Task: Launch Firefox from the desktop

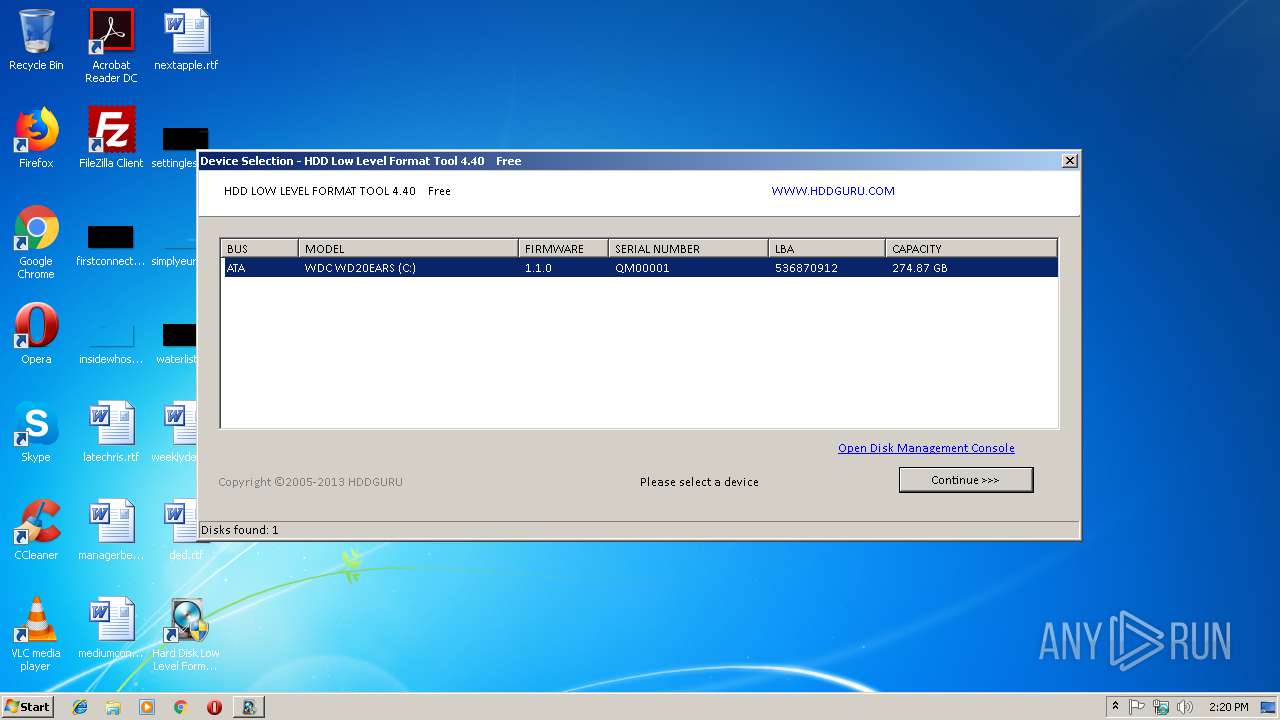Action: coord(36,138)
